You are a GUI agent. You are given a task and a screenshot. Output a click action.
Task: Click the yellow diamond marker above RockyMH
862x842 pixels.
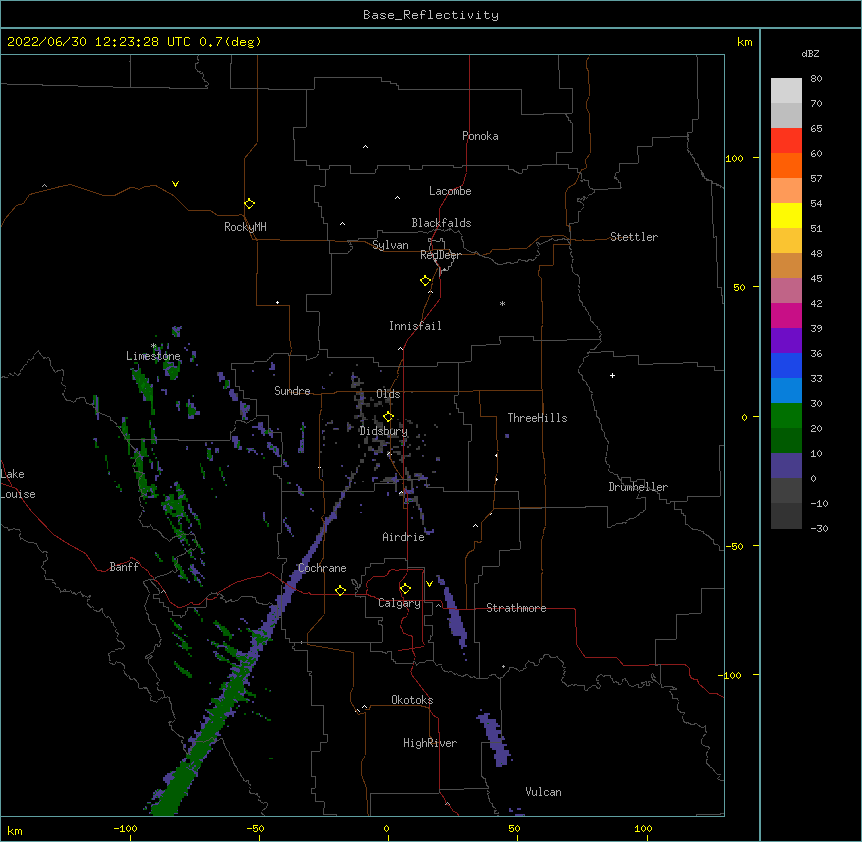[x=249, y=204]
